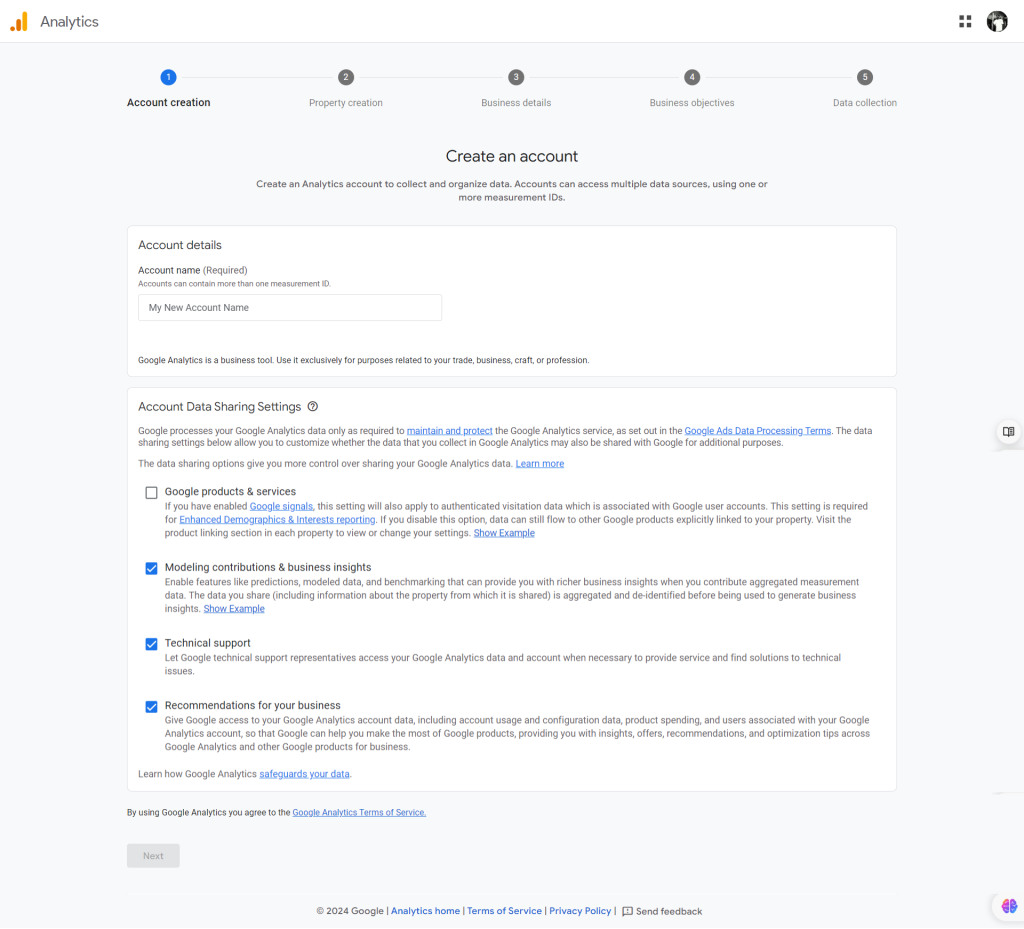Open the user profile avatar
Screen dimensions: 1024x929
pos(997,21)
